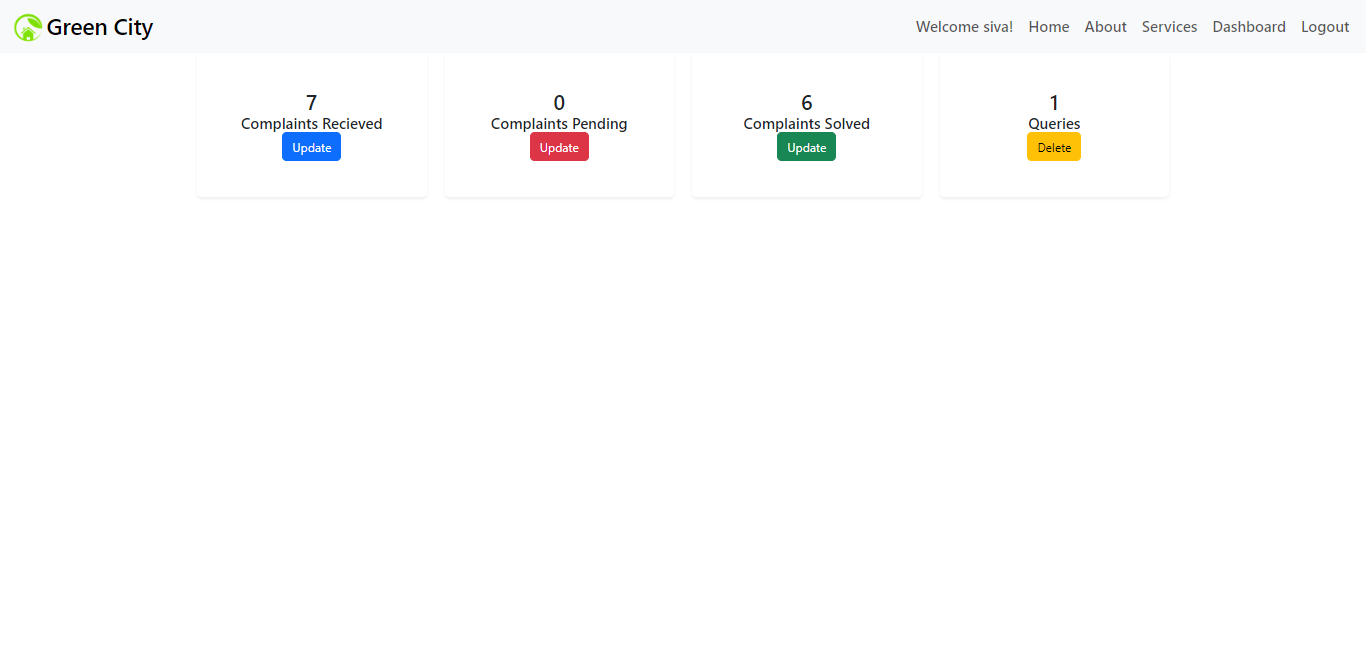Click the Green City leaf logo
Viewport: 1366px width, 663px height.
pyautogui.click(x=26, y=27)
